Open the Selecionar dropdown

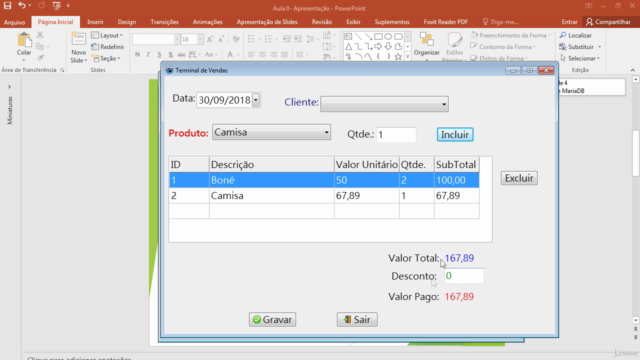[580, 58]
